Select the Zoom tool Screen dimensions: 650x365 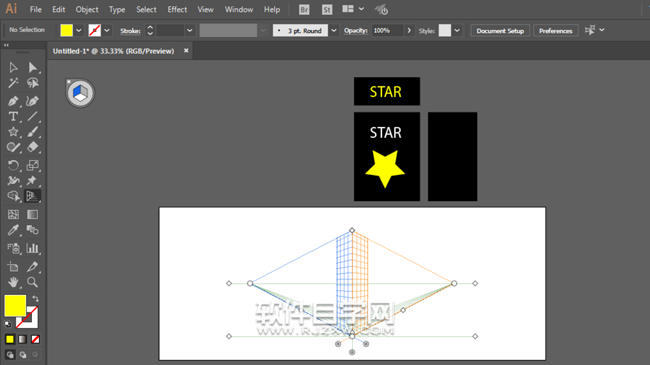click(32, 282)
